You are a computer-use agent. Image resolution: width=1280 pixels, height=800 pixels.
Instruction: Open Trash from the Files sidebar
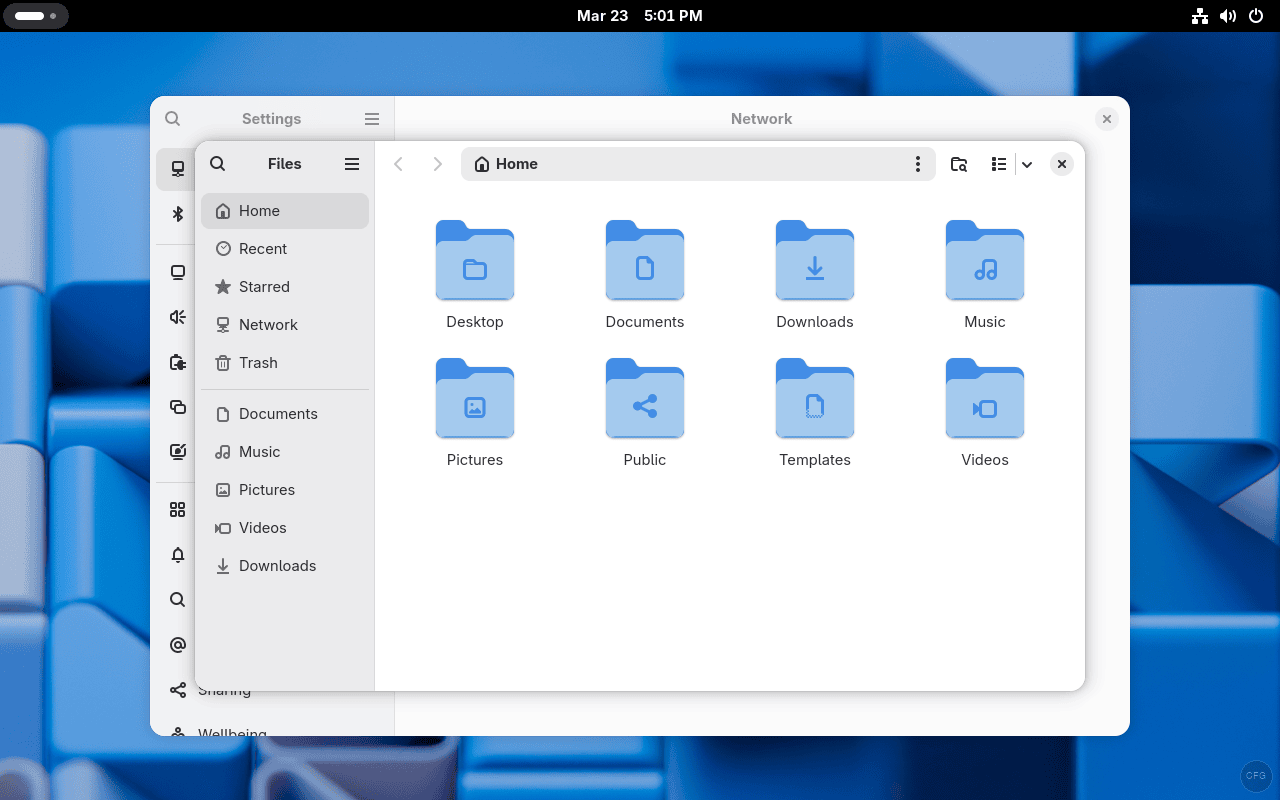click(257, 362)
